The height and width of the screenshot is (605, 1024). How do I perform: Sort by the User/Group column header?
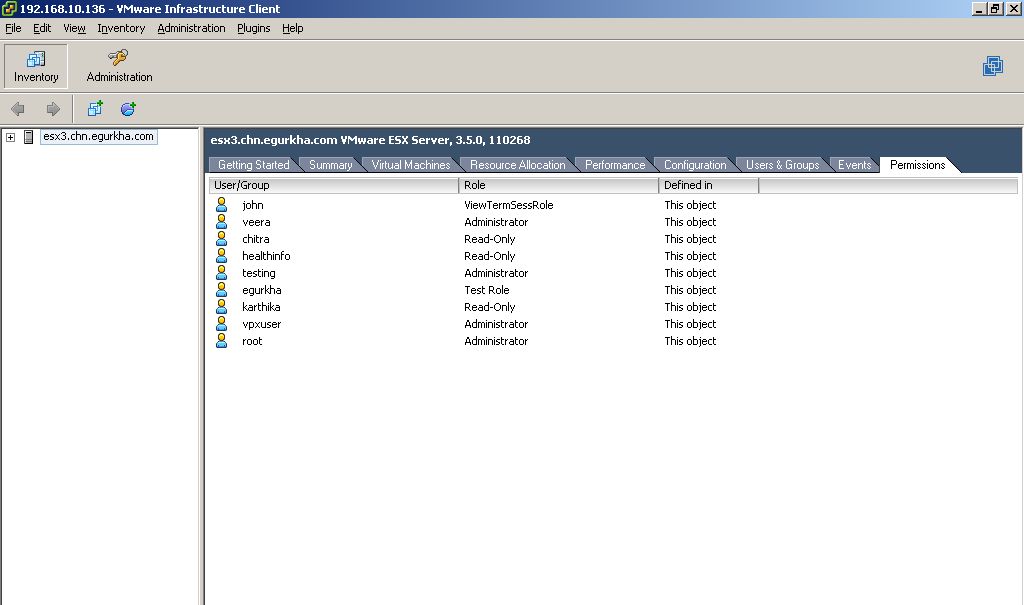pyautogui.click(x=334, y=185)
